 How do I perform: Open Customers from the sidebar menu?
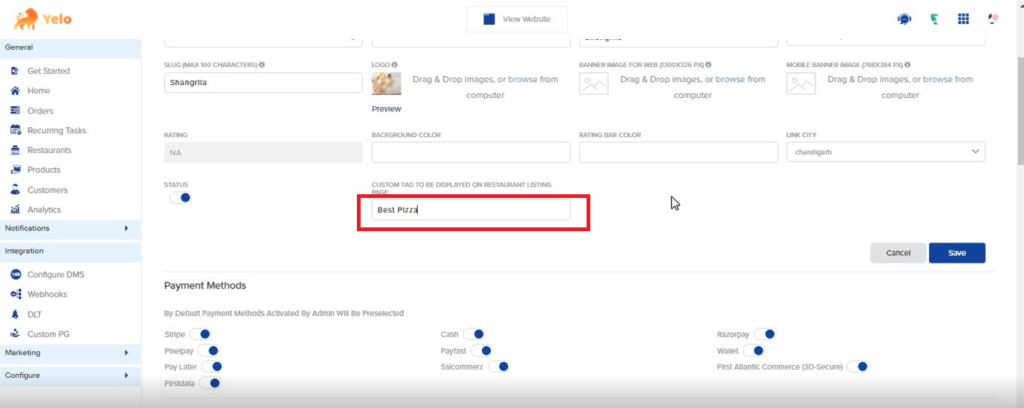pos(47,190)
